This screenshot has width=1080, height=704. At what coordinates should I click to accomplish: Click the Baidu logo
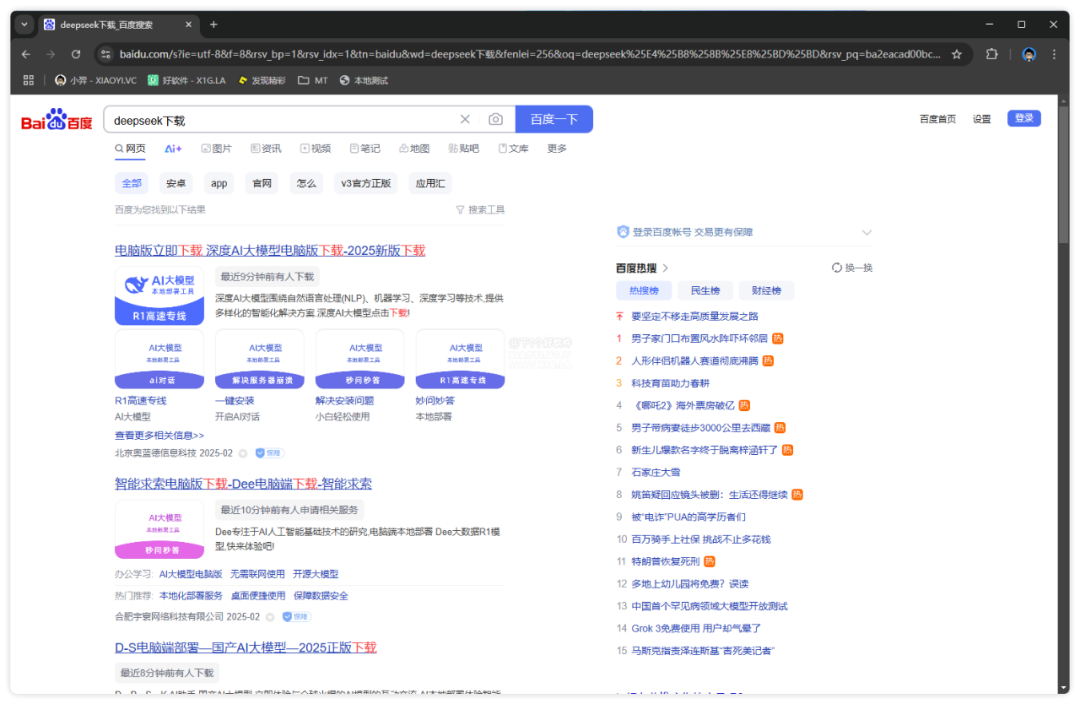[x=57, y=121]
